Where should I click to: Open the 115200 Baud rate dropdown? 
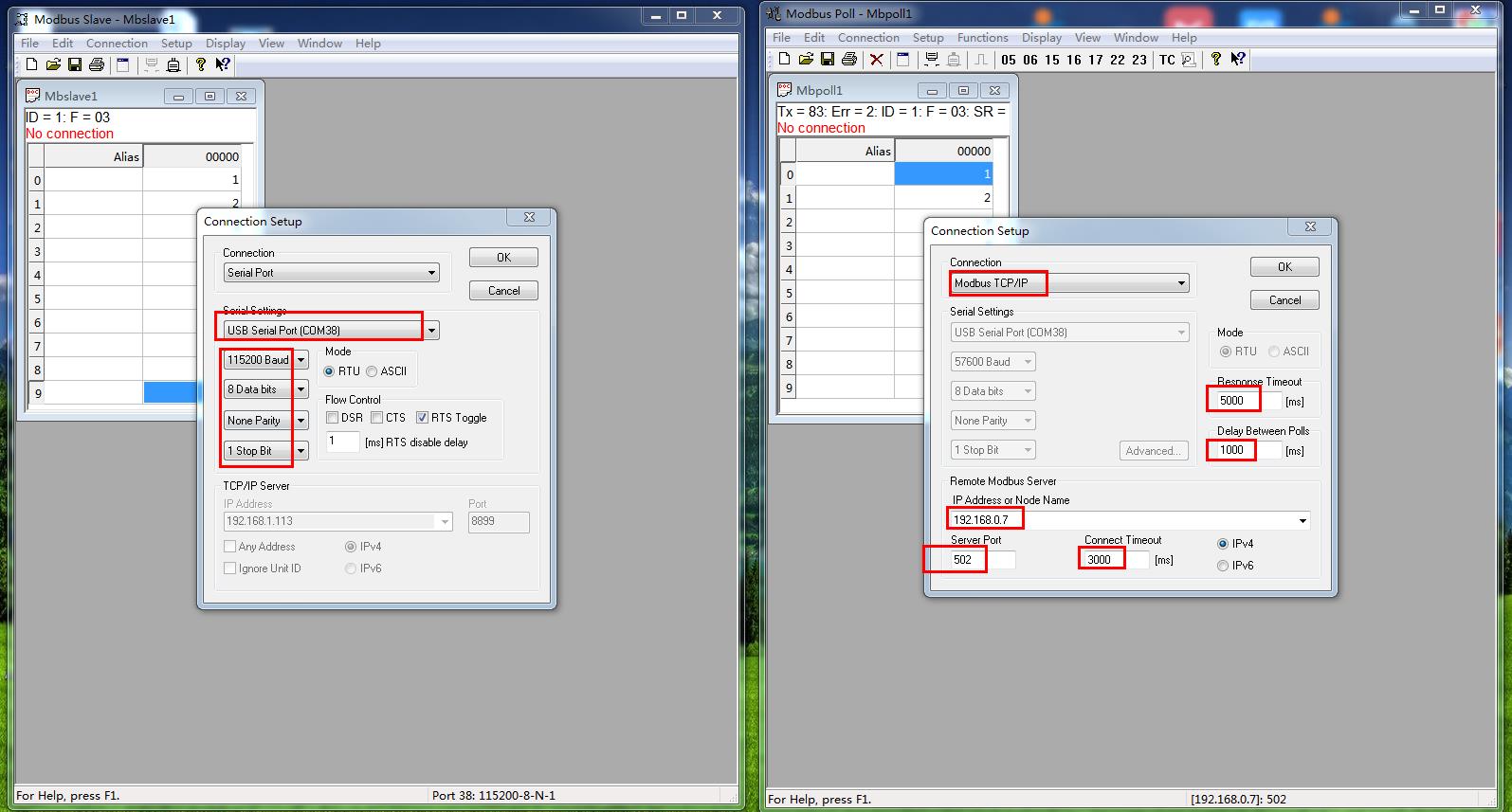point(301,360)
